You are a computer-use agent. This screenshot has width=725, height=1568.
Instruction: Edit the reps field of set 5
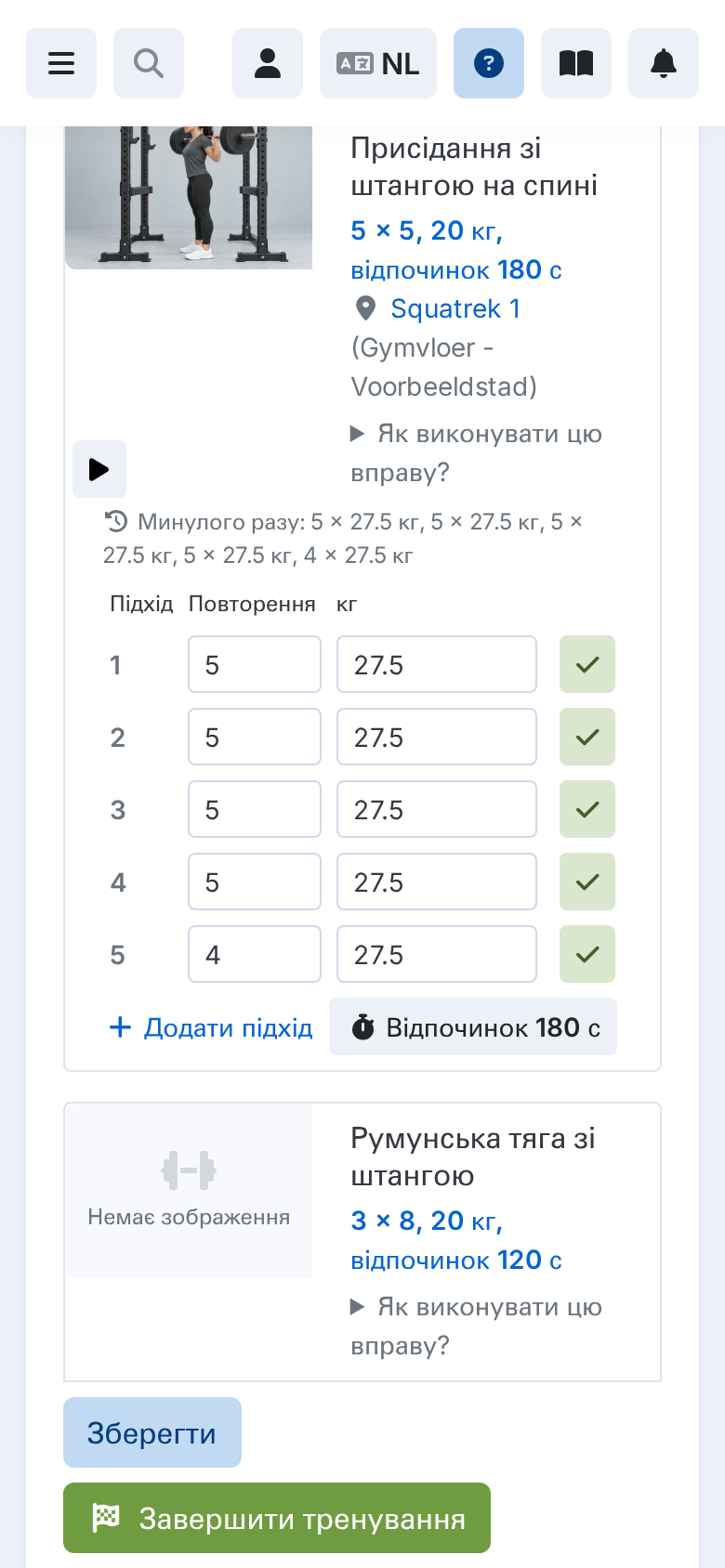(255, 954)
